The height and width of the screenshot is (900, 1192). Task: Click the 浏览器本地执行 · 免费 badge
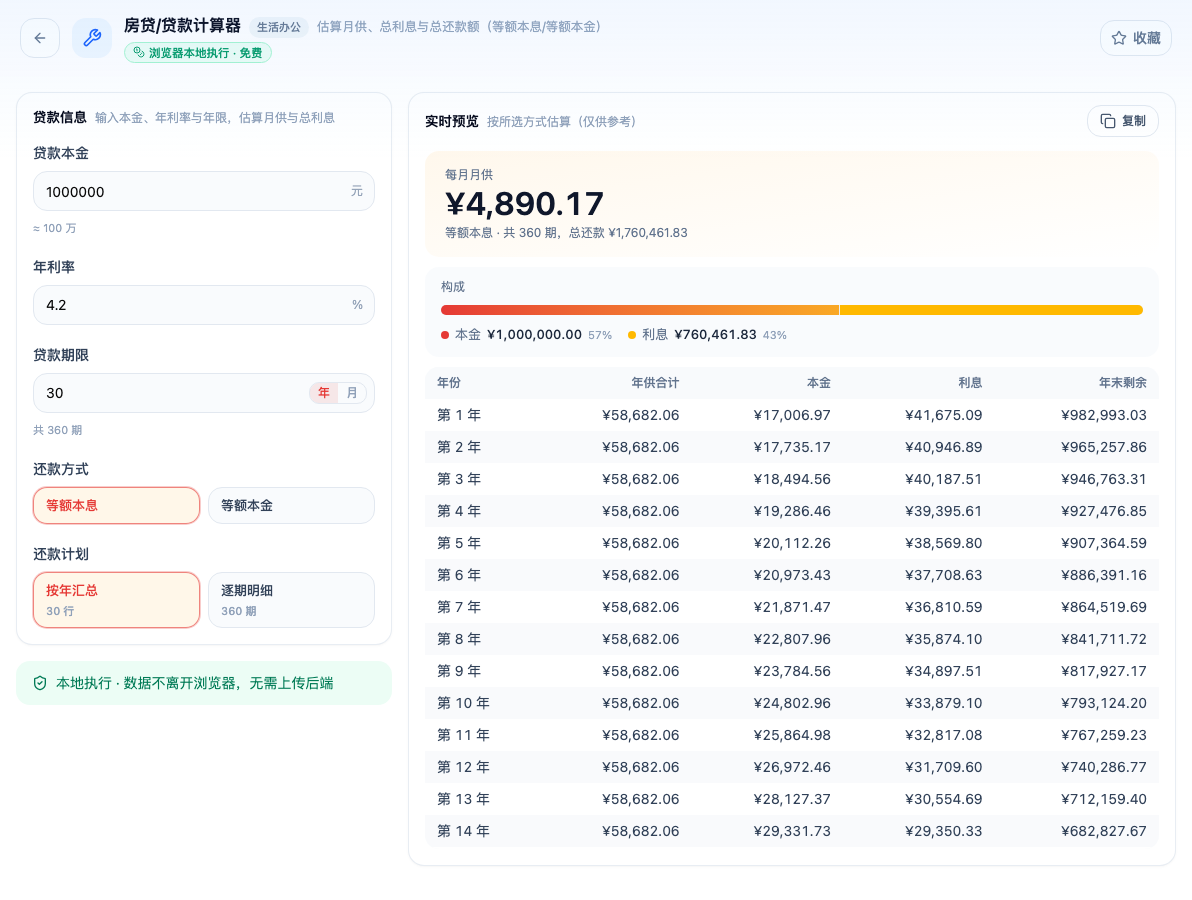(198, 52)
